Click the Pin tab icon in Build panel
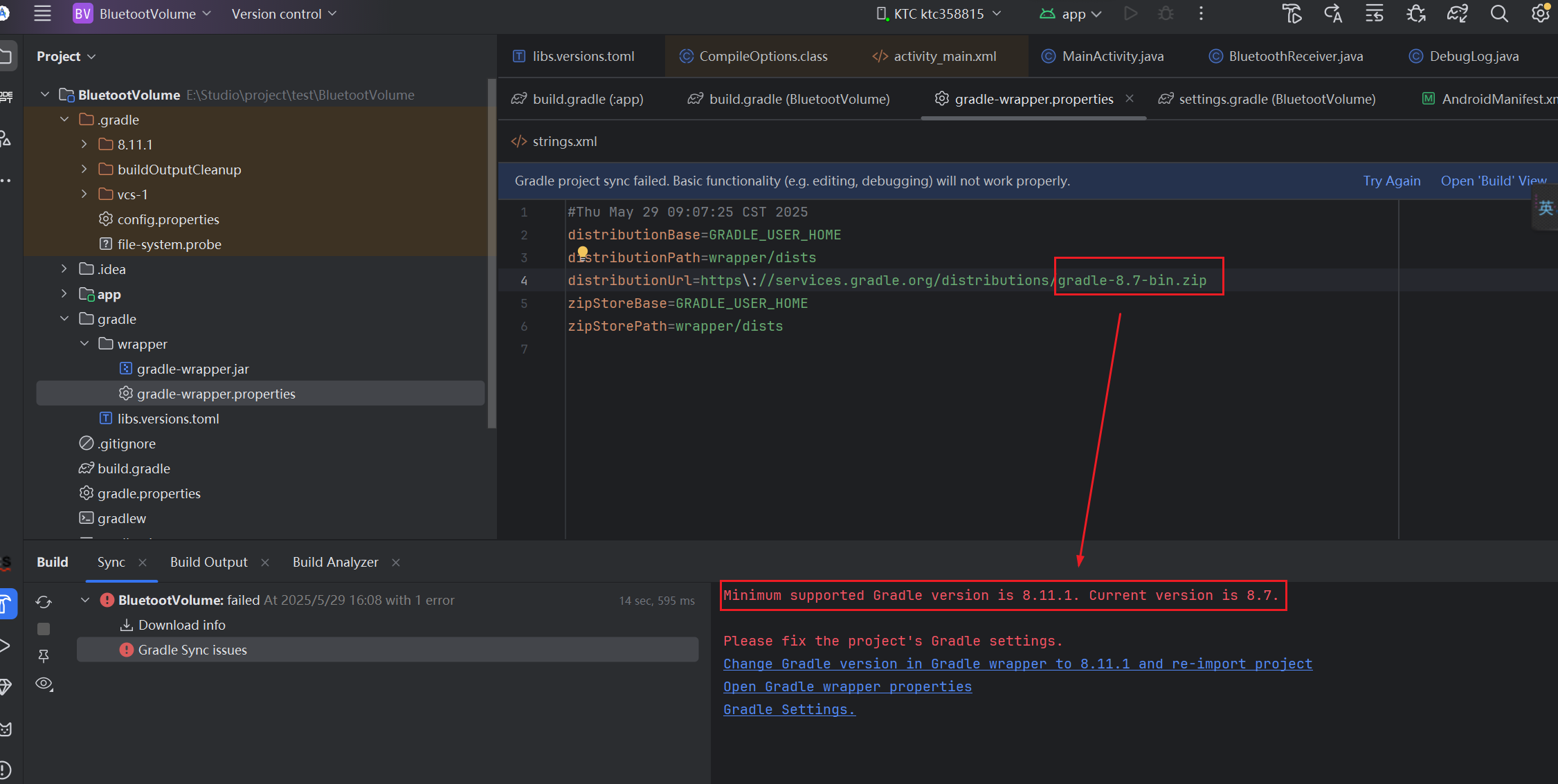Viewport: 1558px width, 784px height. point(44,656)
